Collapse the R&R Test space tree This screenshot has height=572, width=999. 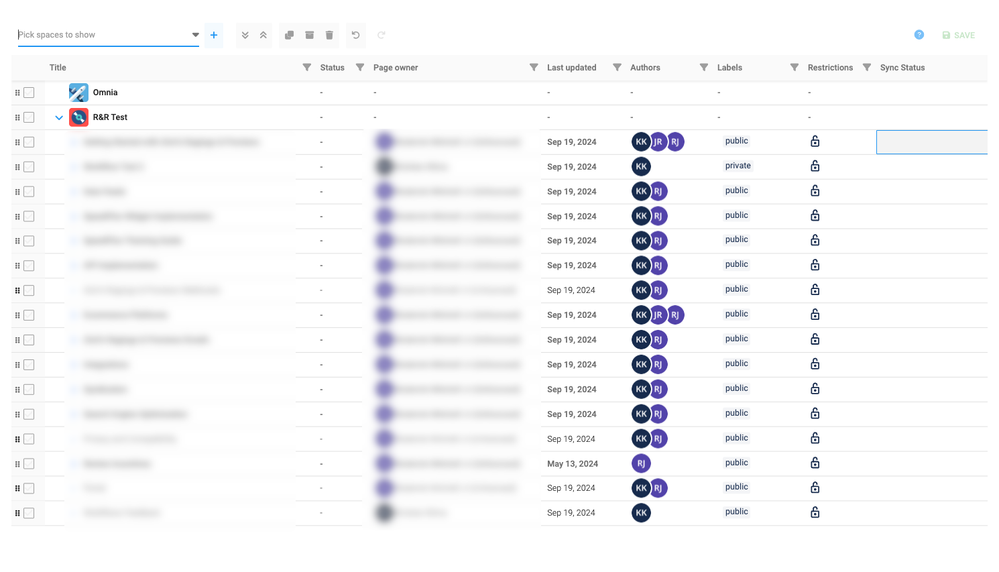59,118
